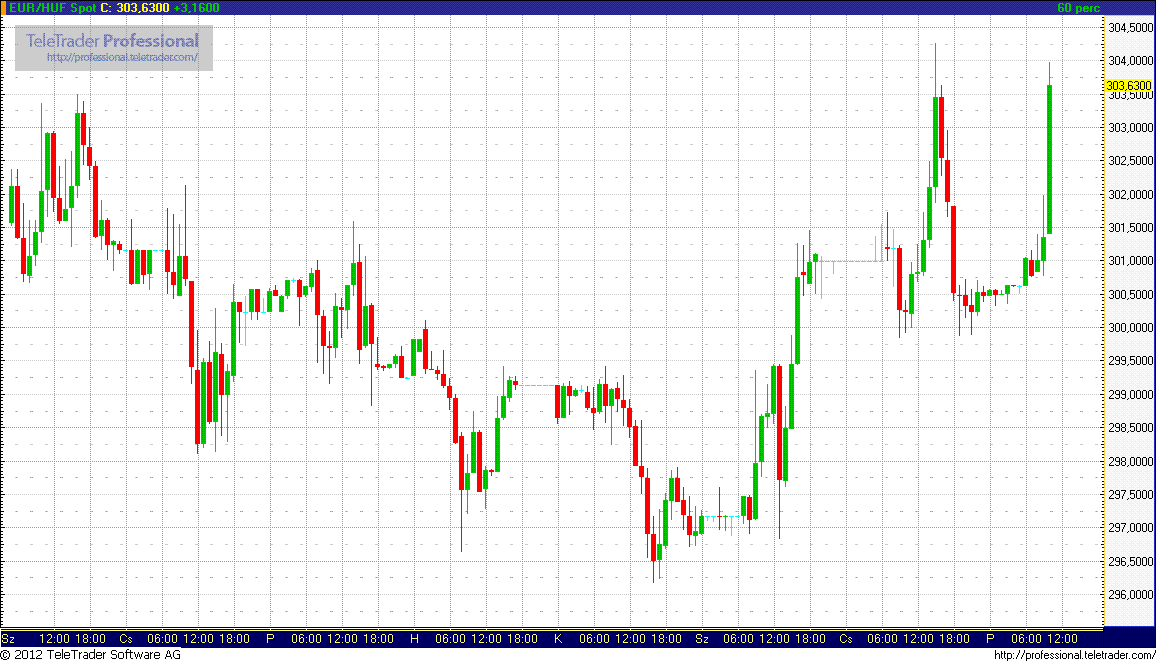The height and width of the screenshot is (664, 1156).
Task: Click the EUR/HUF Spot chart title
Action: 52,7
